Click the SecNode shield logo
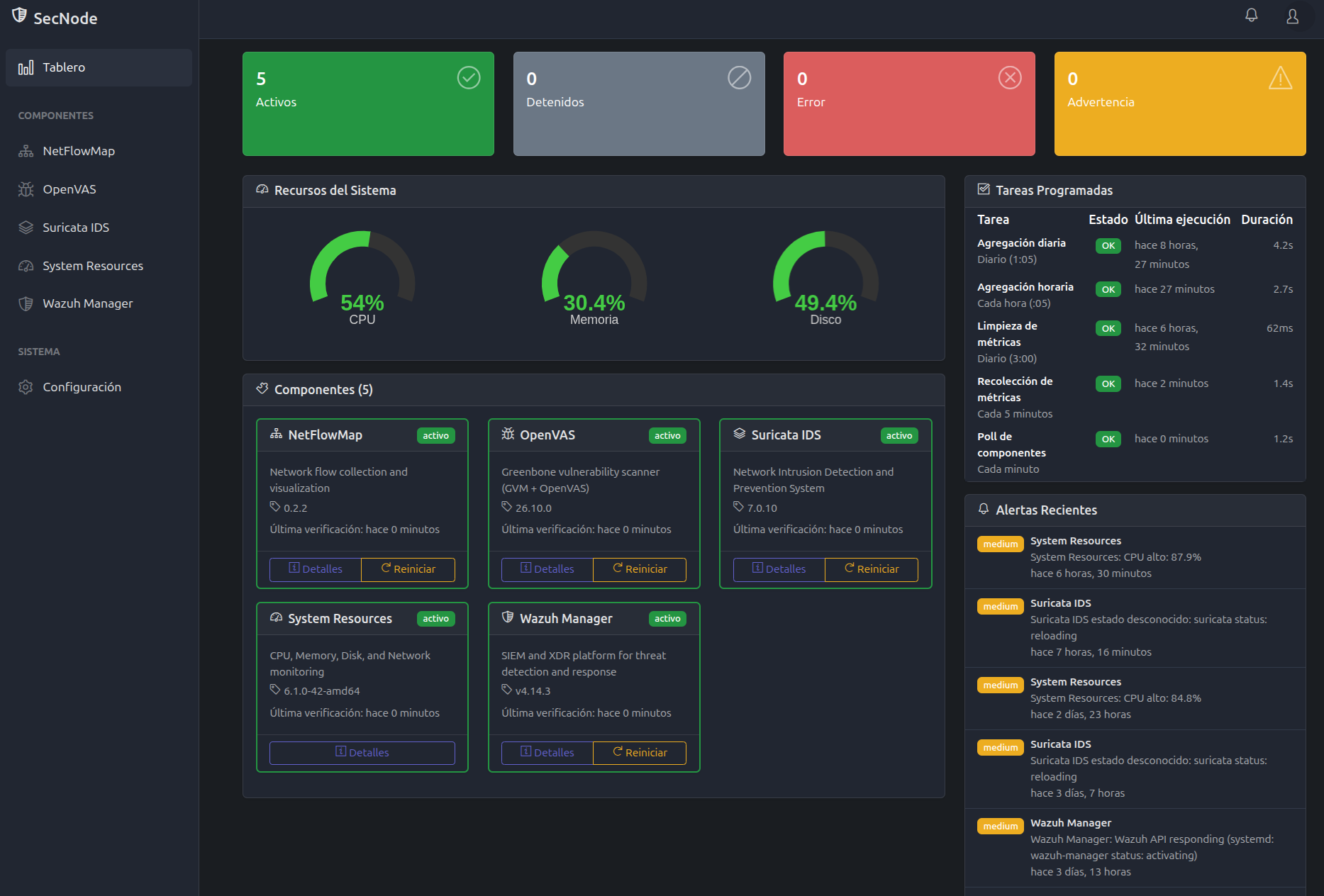1324x896 pixels. click(20, 16)
